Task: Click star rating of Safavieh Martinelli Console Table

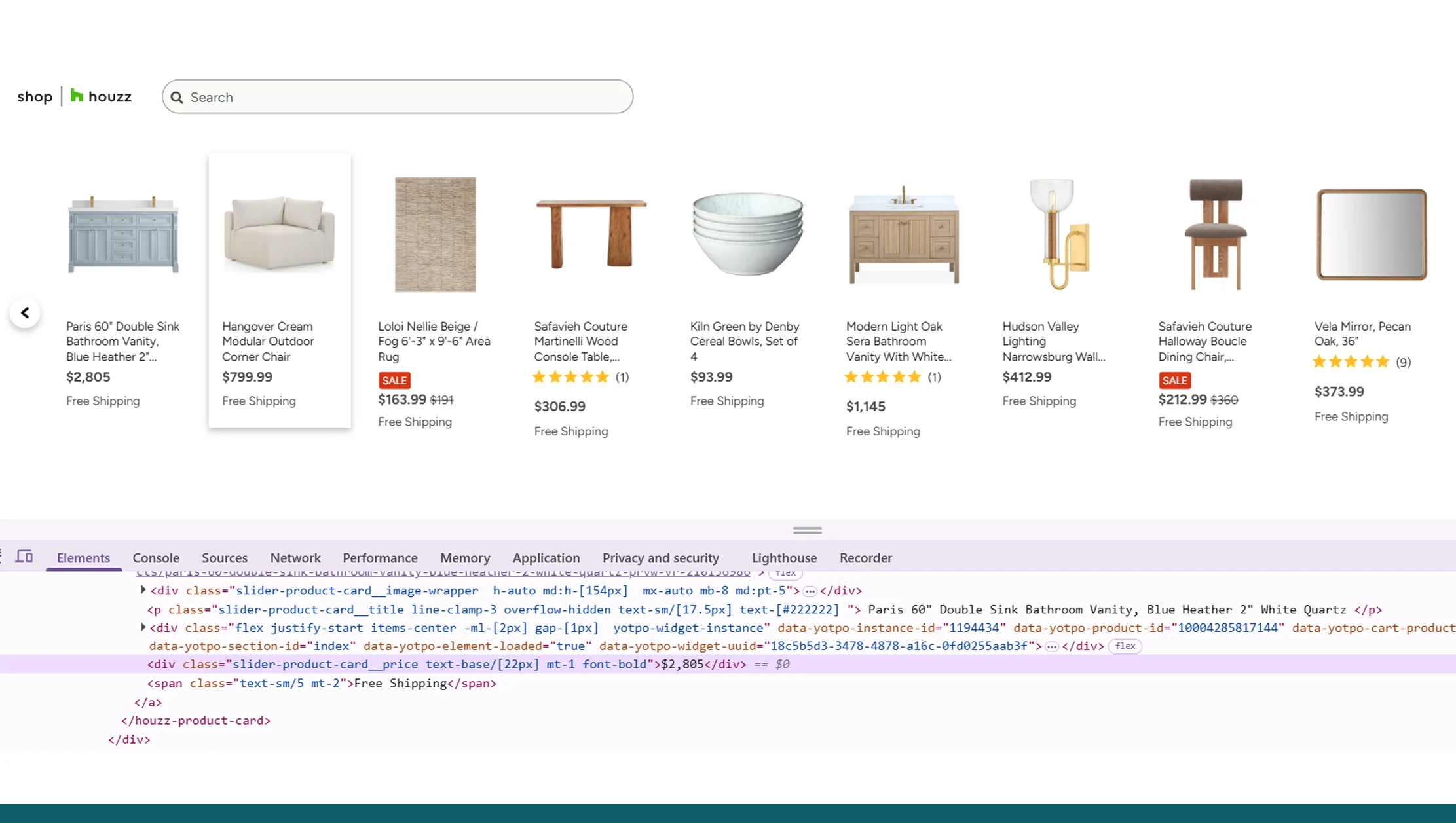Action: pyautogui.click(x=571, y=377)
